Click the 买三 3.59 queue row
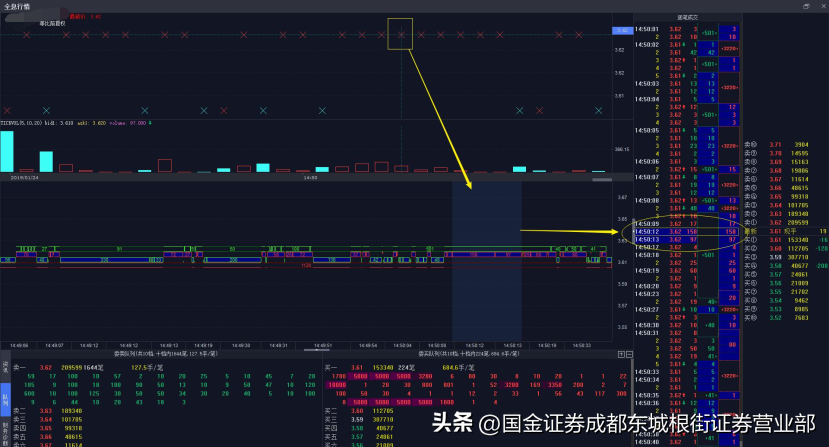This screenshot has width=829, height=447. click(x=360, y=419)
